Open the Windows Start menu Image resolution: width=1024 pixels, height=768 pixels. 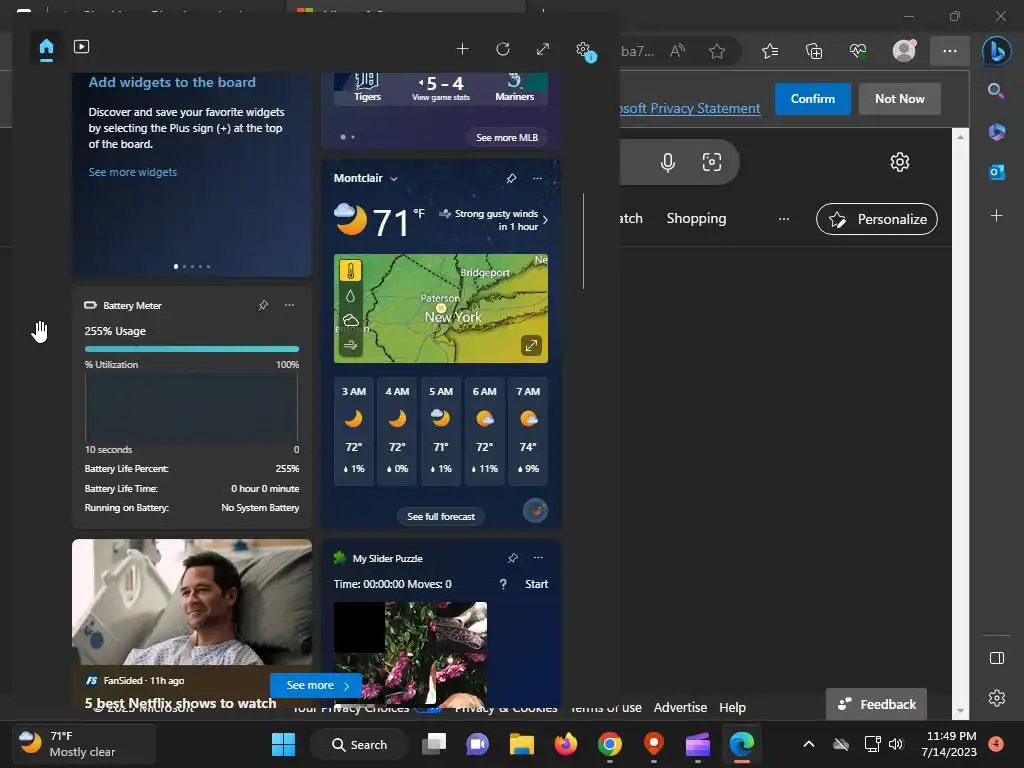pos(283,744)
